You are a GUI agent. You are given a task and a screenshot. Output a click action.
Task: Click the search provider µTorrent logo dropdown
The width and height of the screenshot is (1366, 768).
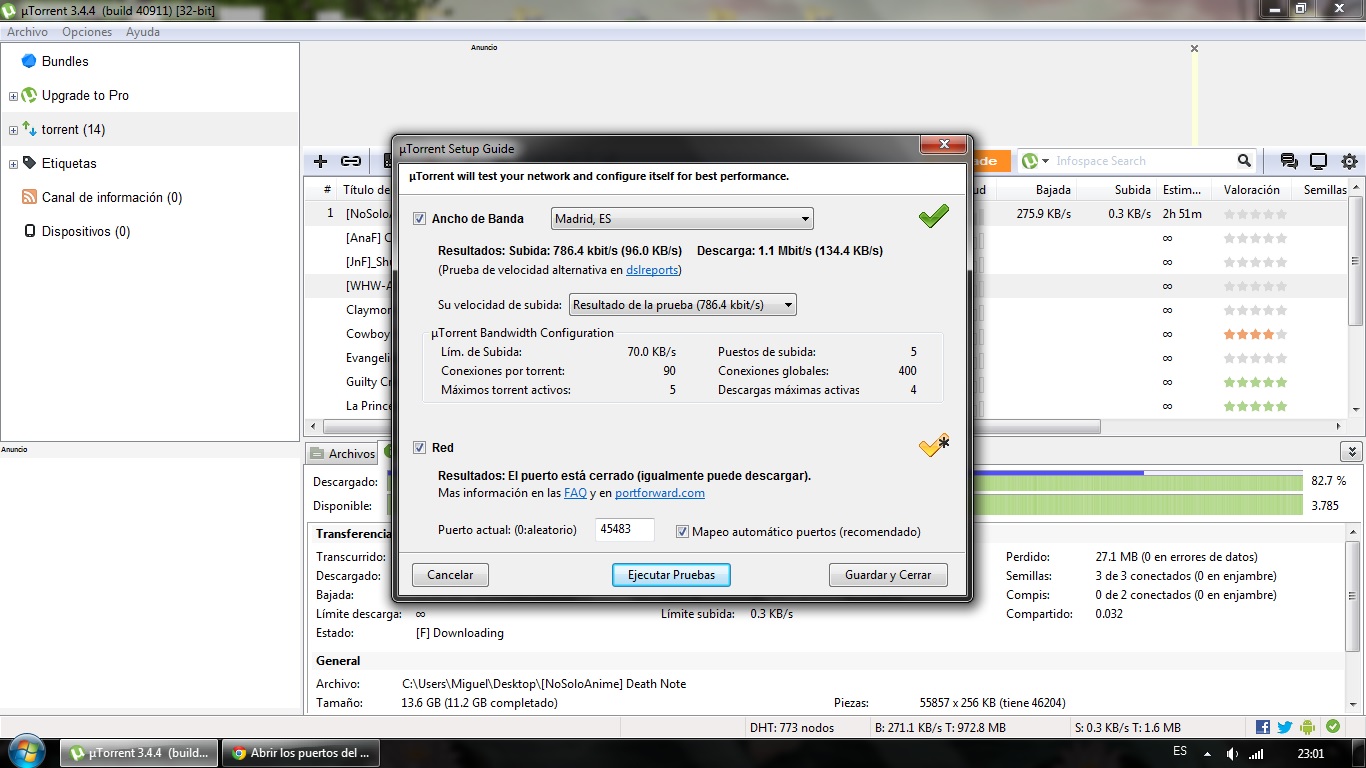[1036, 161]
